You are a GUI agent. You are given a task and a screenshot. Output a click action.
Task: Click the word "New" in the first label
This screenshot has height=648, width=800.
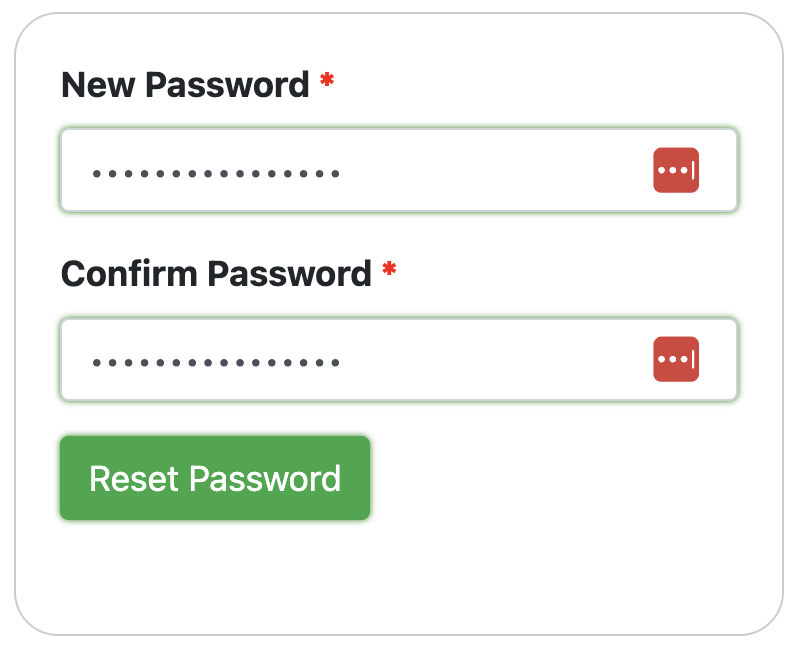tap(97, 85)
